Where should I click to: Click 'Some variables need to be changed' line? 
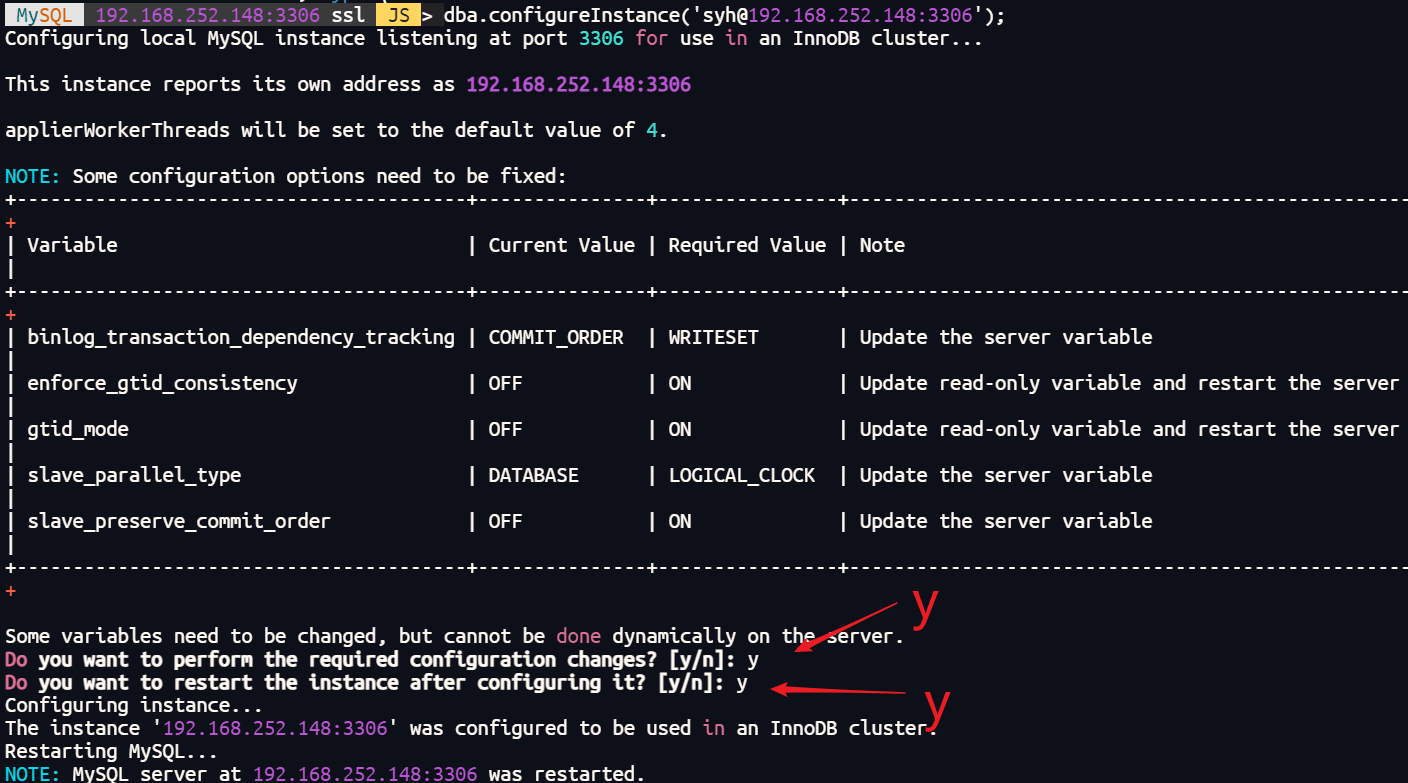tap(454, 636)
